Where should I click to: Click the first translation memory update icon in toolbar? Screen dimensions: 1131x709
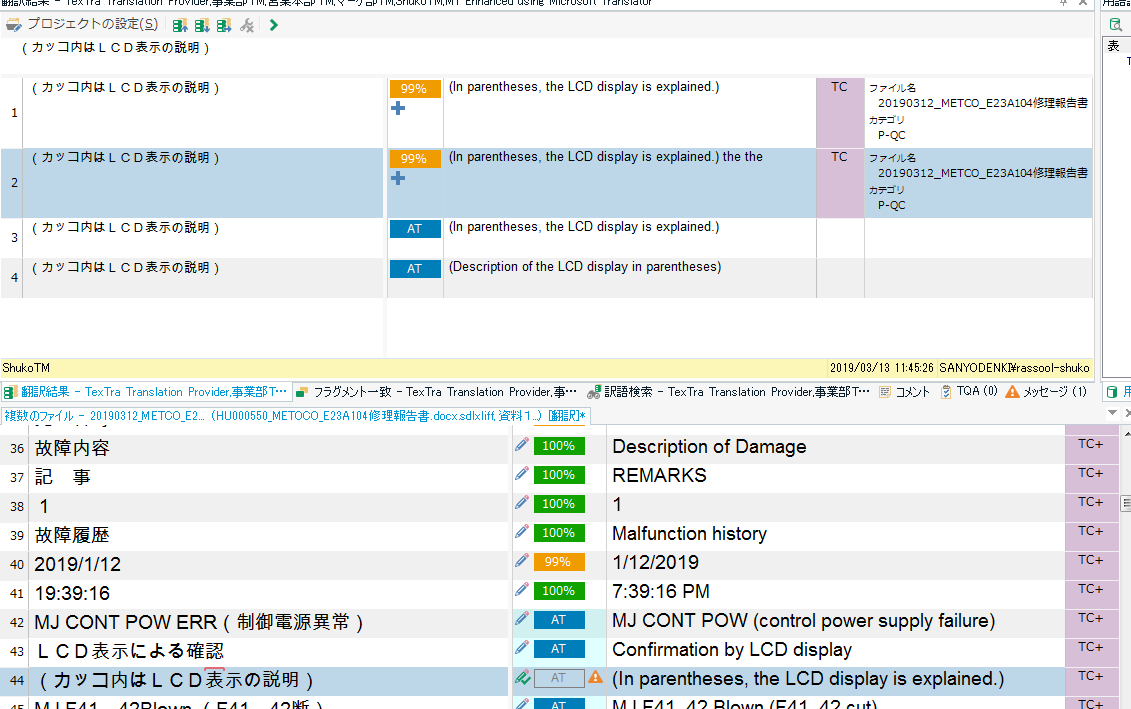[178, 25]
